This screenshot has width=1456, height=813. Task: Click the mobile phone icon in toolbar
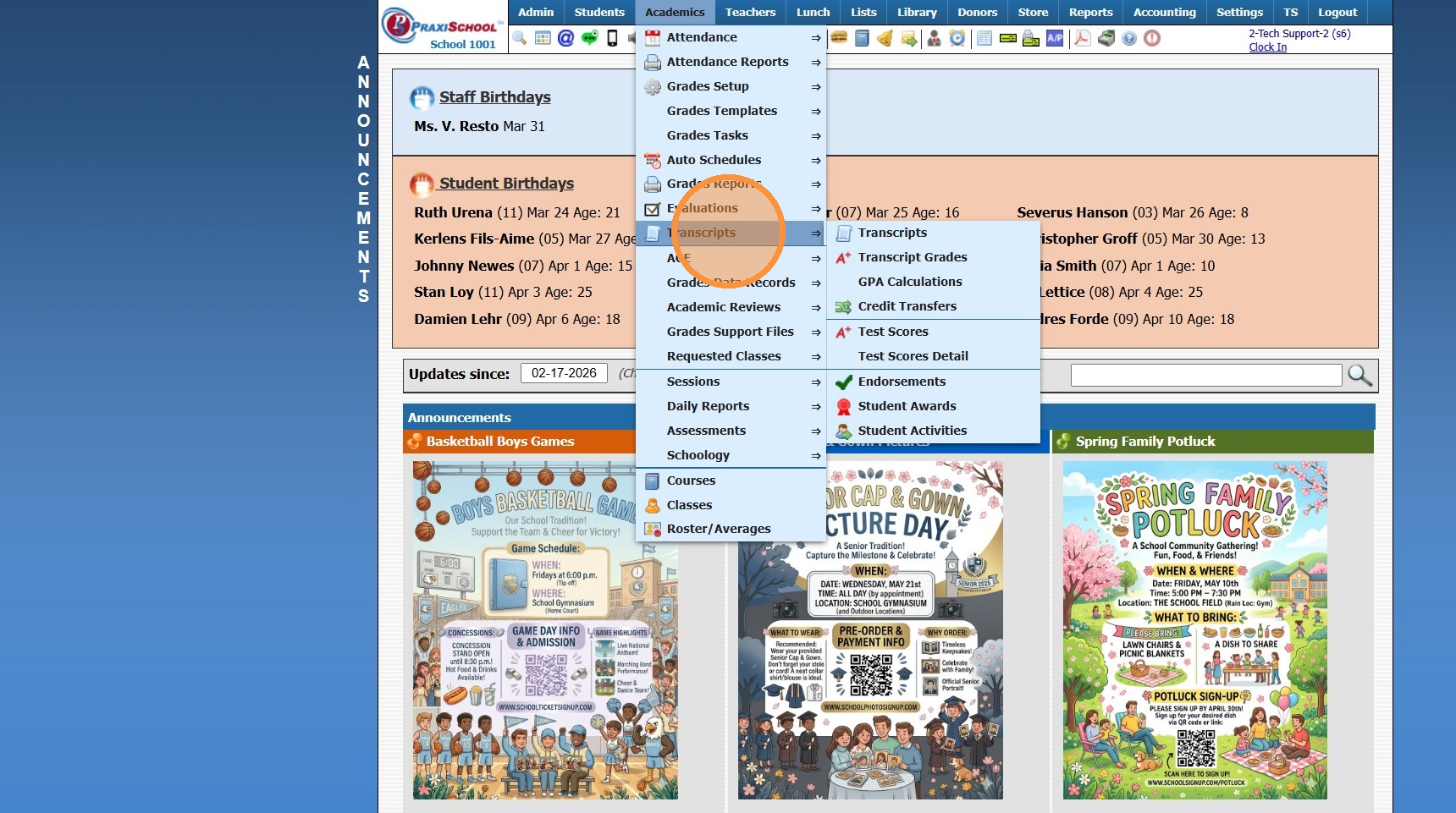(x=612, y=38)
